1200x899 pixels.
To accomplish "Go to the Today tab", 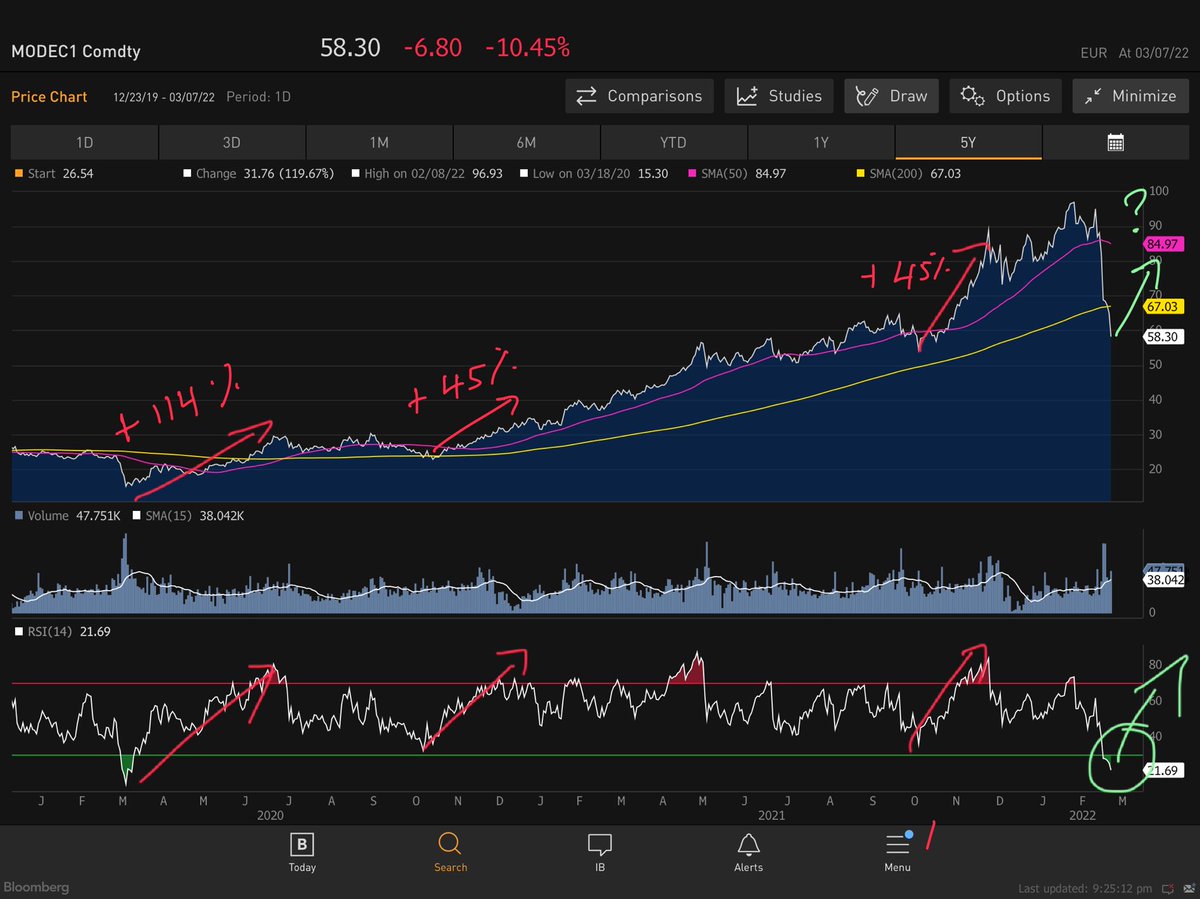I will click(302, 853).
